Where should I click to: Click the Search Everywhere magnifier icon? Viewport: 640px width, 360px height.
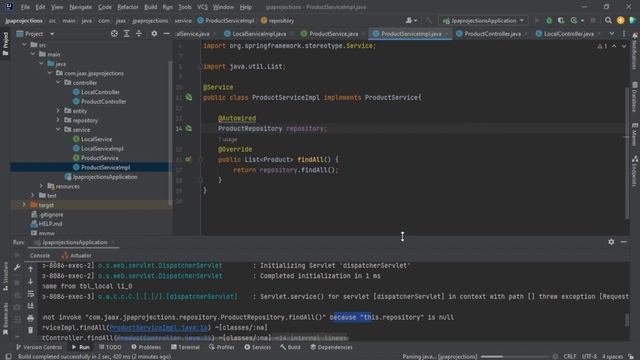pyautogui.click(x=608, y=20)
